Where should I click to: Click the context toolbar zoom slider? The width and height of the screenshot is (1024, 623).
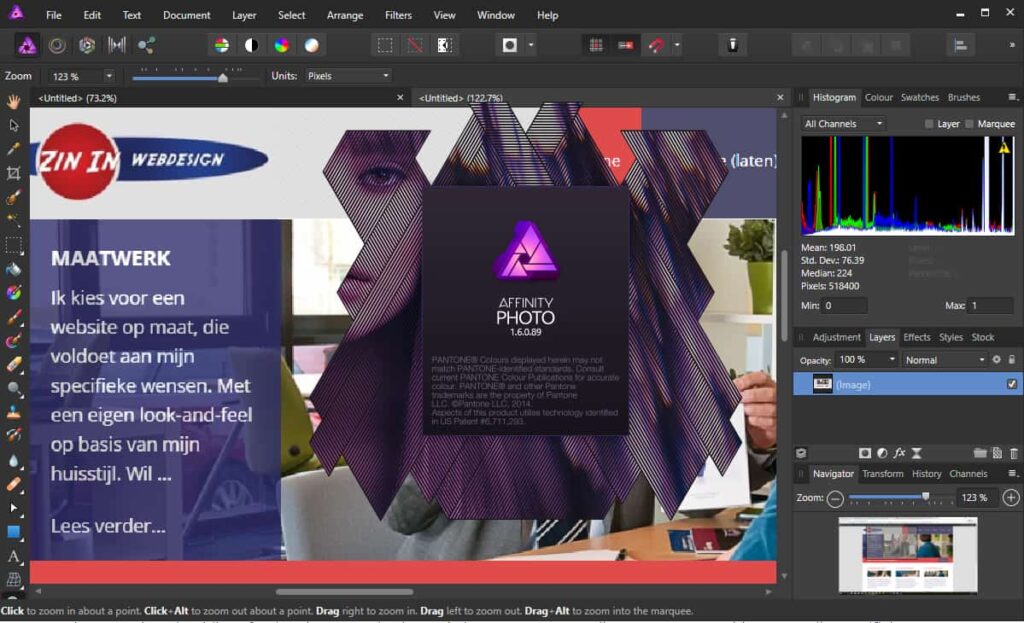coord(195,78)
